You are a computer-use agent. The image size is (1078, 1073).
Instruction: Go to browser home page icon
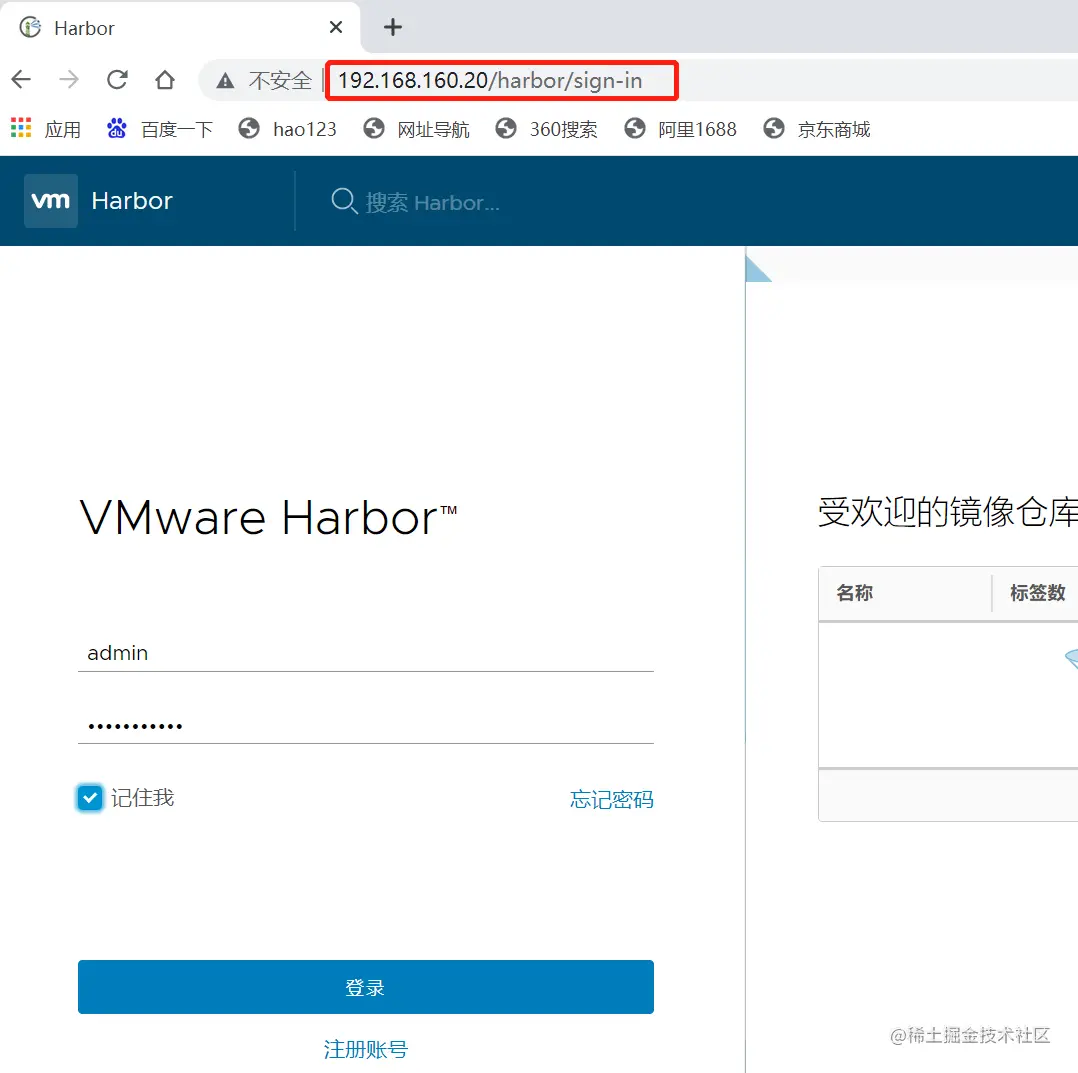point(165,80)
